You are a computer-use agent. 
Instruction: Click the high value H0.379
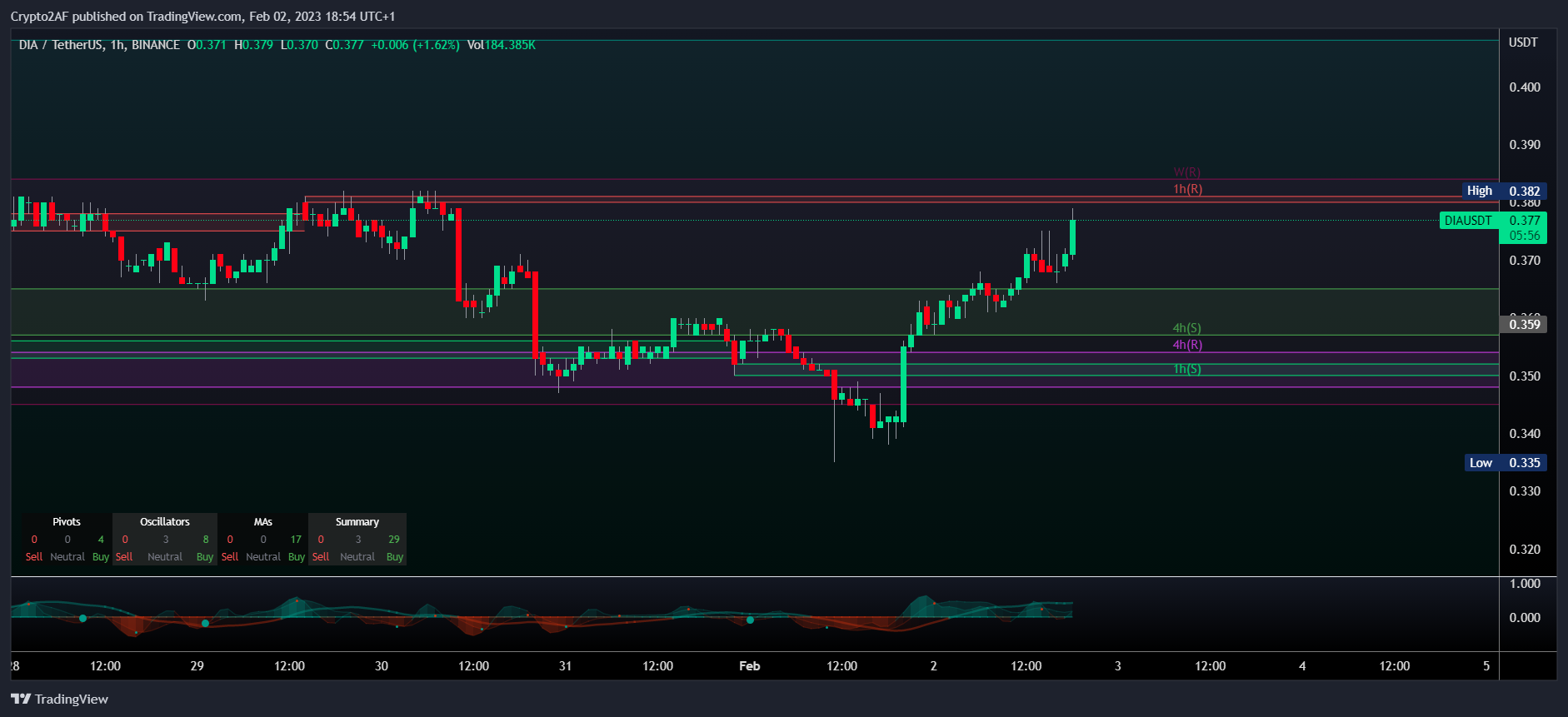pos(253,45)
